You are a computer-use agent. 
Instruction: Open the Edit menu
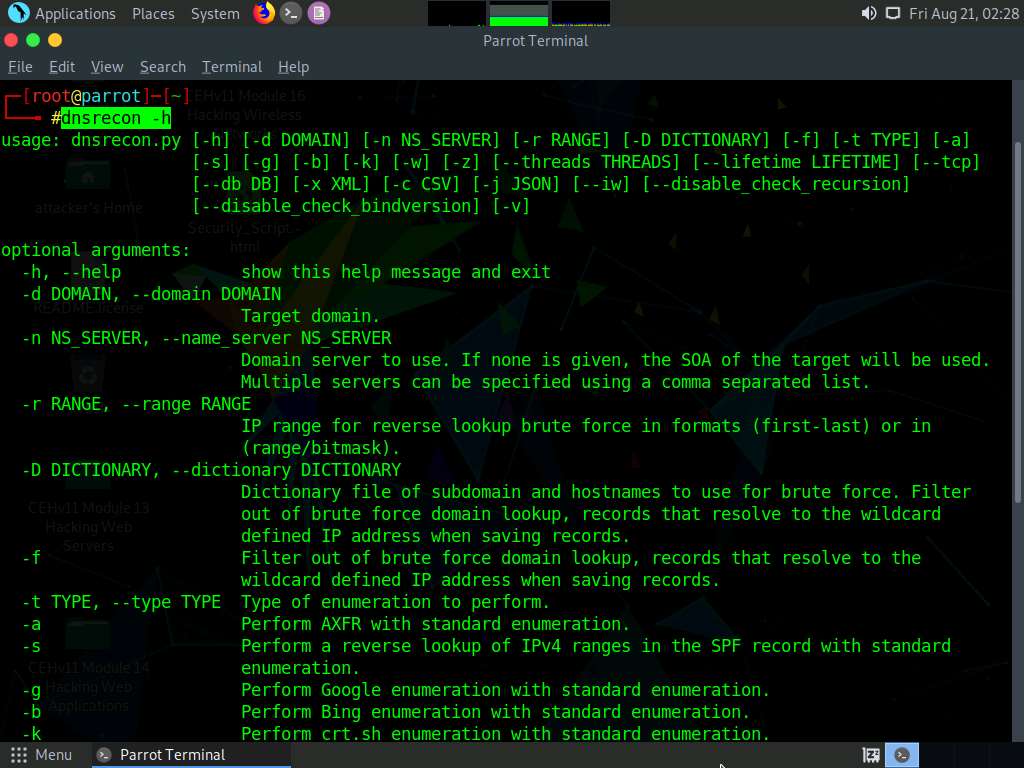62,67
